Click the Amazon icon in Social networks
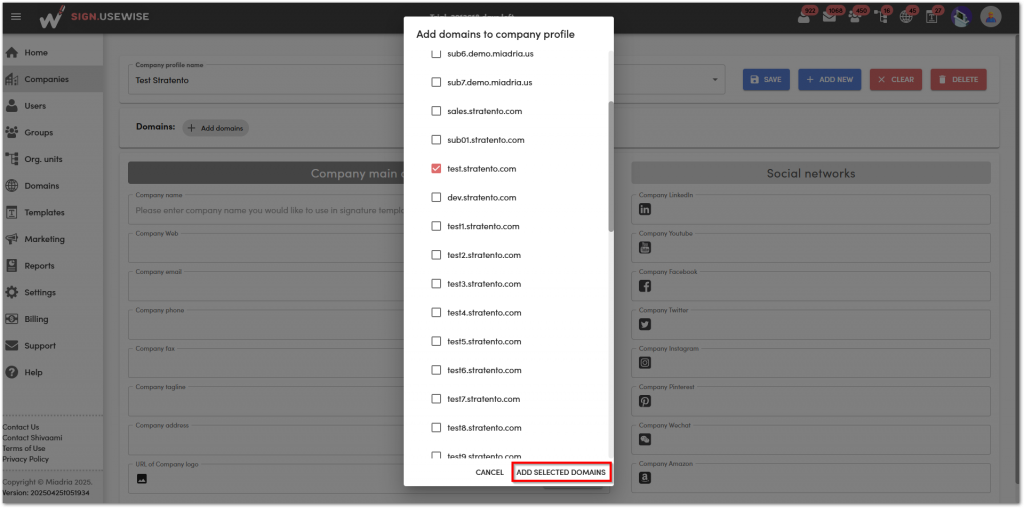The width and height of the screenshot is (1024, 508). pos(645,479)
